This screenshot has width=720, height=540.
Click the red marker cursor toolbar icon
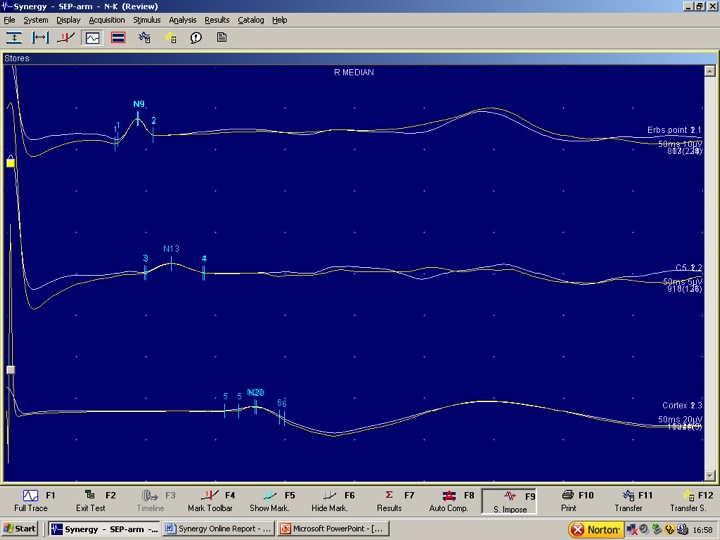[66, 38]
